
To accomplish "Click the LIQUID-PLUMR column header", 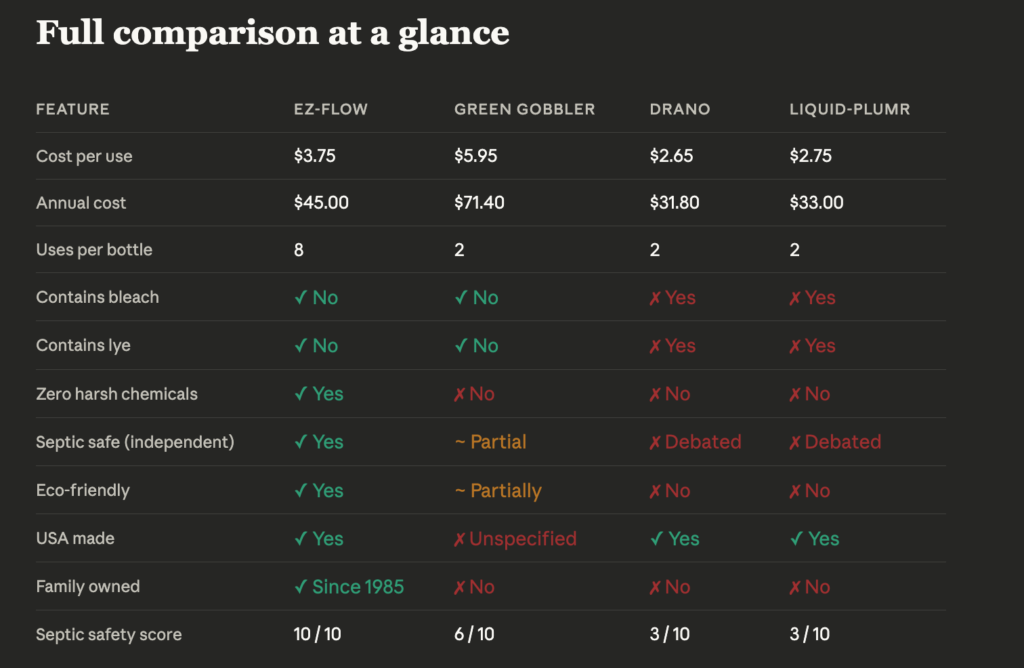I will tap(850, 109).
